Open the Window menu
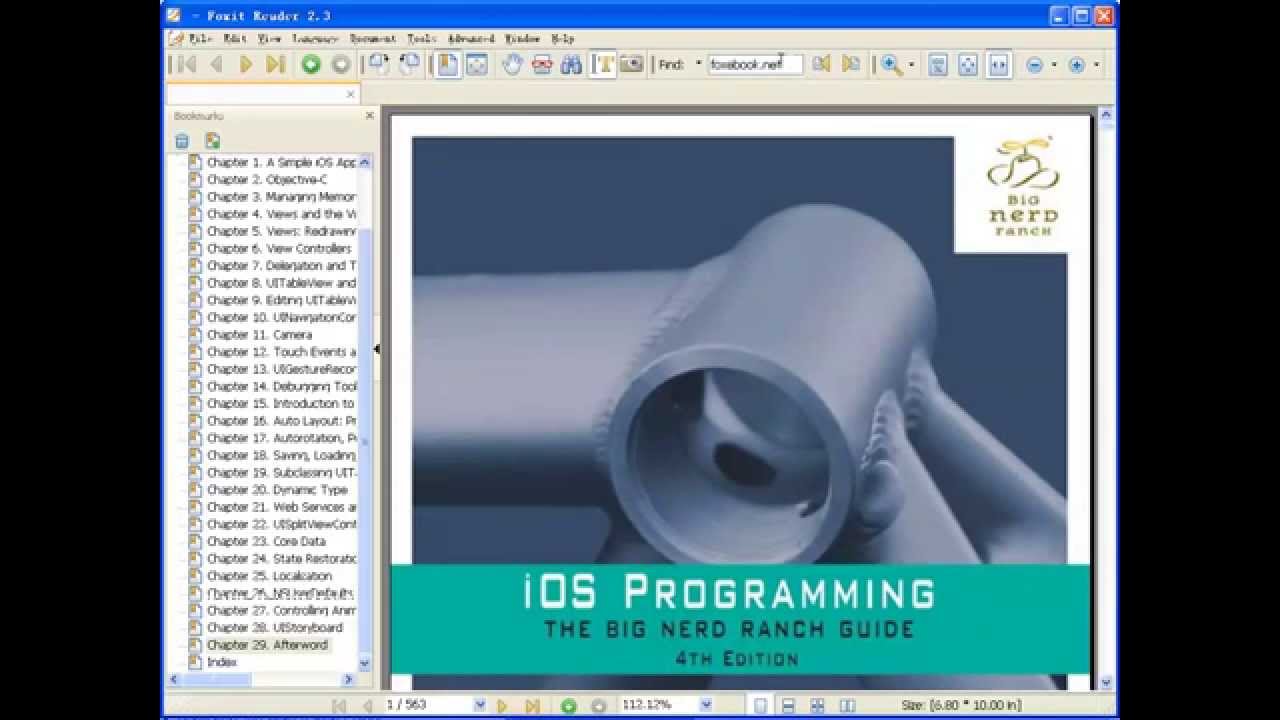The height and width of the screenshot is (720, 1280). tap(522, 38)
